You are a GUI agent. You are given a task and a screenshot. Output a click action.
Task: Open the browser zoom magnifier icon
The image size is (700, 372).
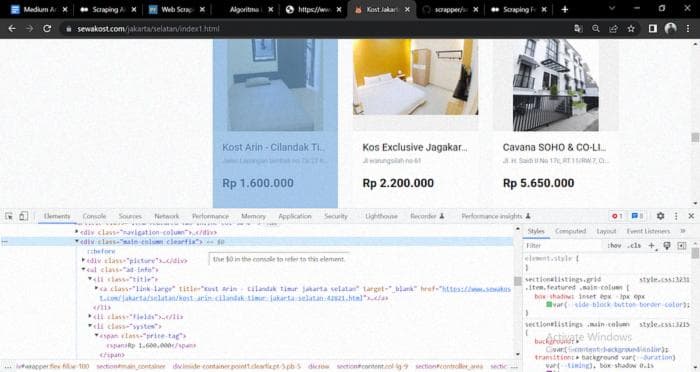point(596,29)
